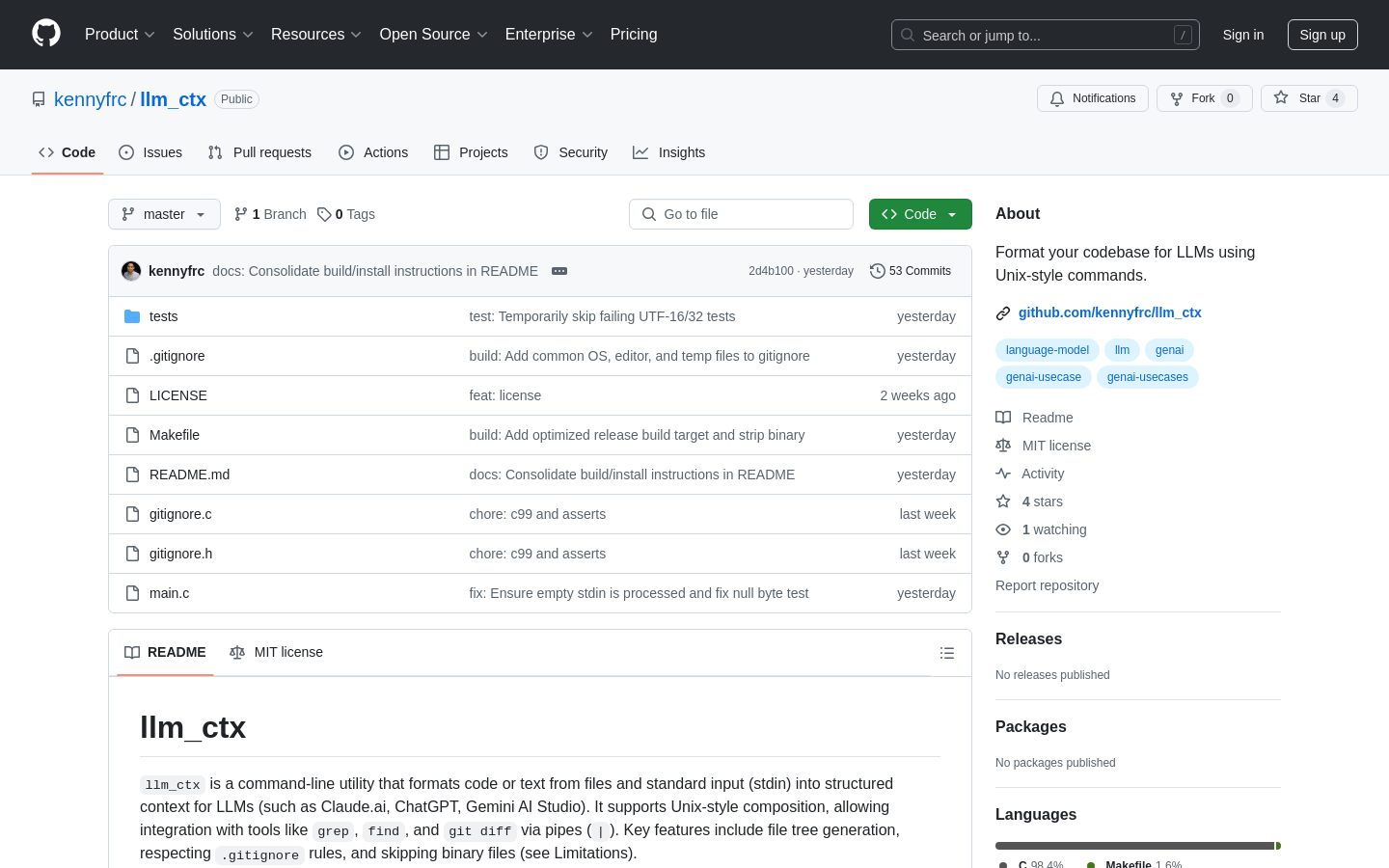Open the Resources dropdown
1389x868 pixels.
tap(316, 35)
